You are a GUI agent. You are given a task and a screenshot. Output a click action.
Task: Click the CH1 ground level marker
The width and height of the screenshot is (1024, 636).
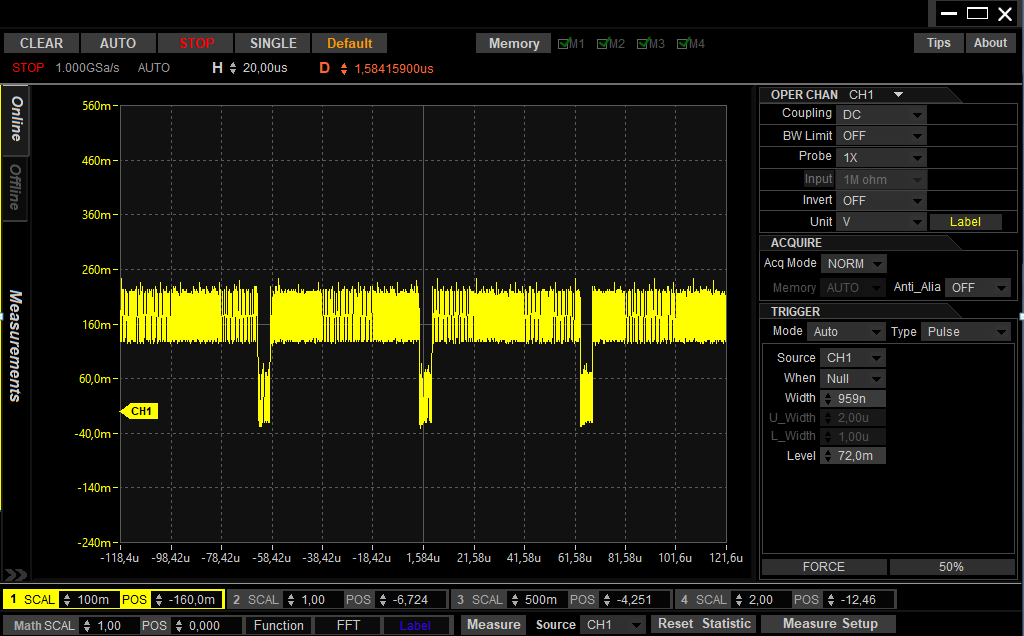coord(139,411)
